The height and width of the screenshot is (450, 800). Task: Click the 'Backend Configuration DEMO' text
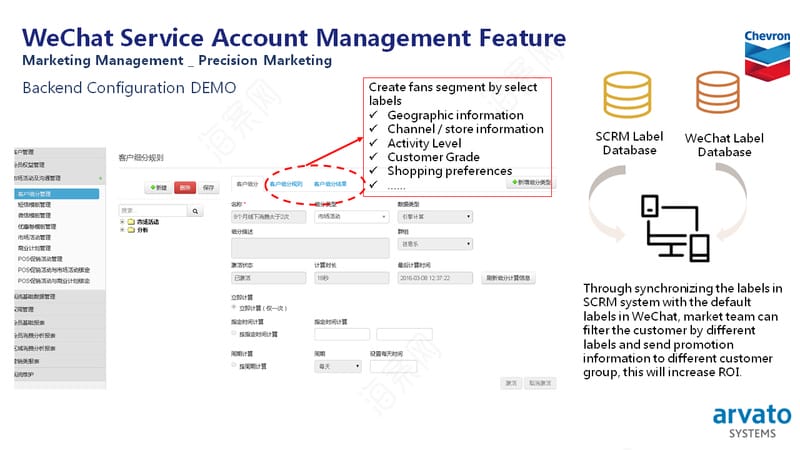pos(129,88)
